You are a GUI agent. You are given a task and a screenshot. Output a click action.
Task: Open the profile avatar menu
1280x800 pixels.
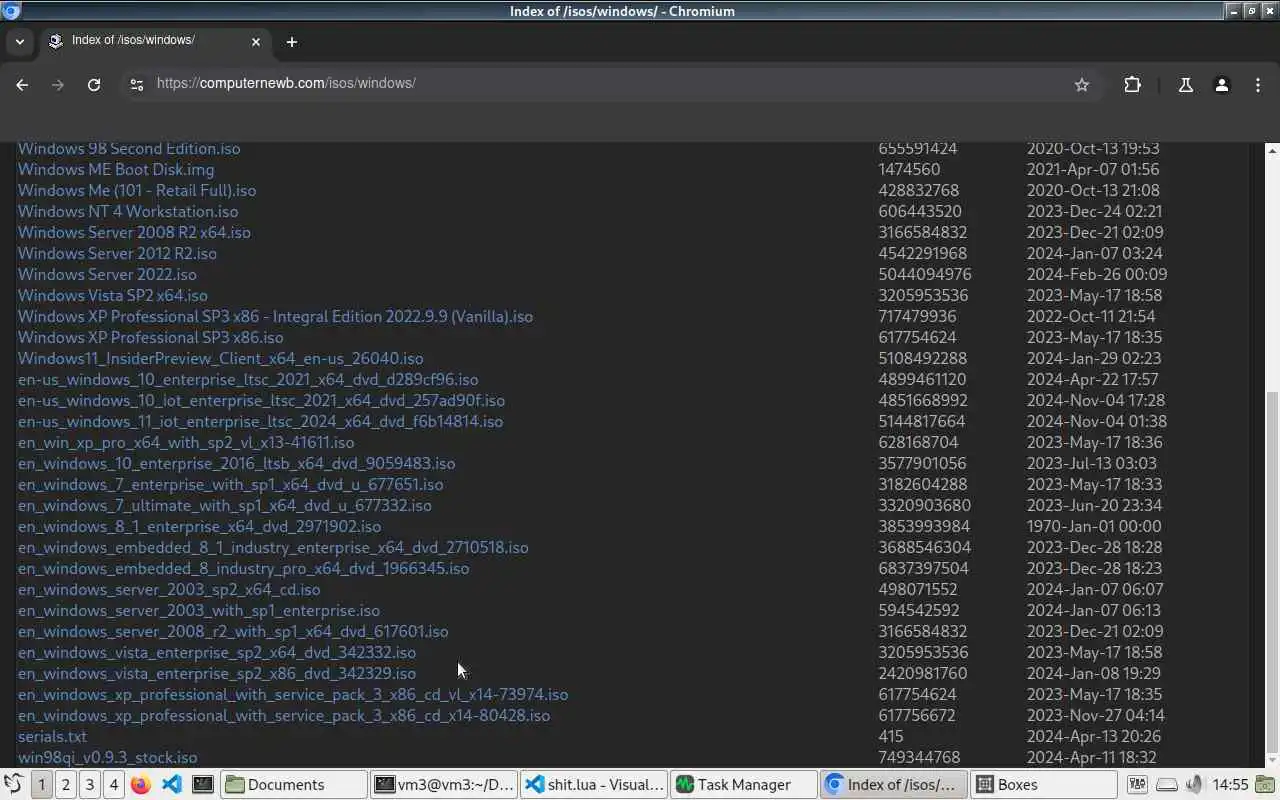click(x=1221, y=85)
